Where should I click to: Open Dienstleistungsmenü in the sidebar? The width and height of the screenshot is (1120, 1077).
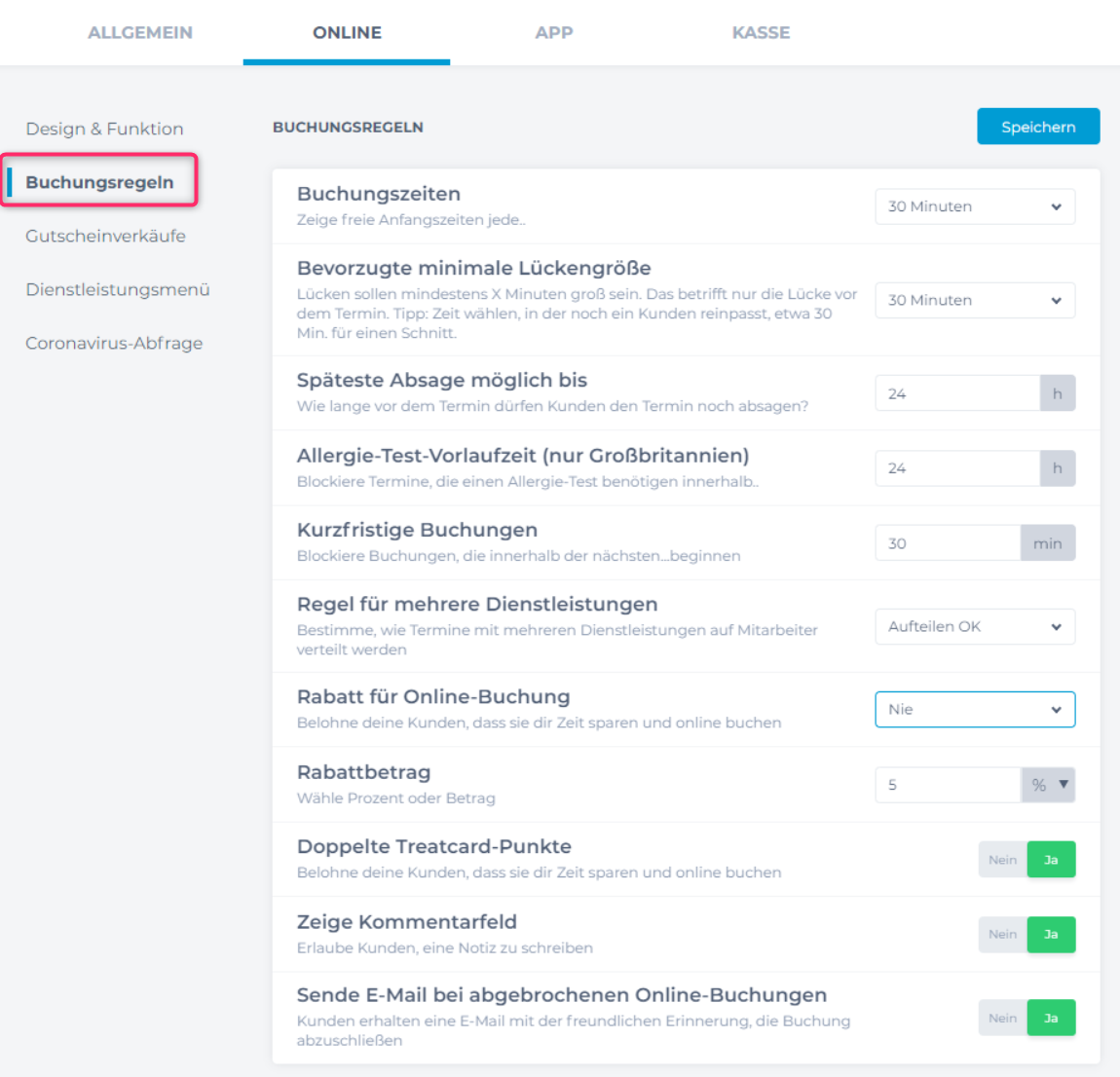[x=117, y=289]
